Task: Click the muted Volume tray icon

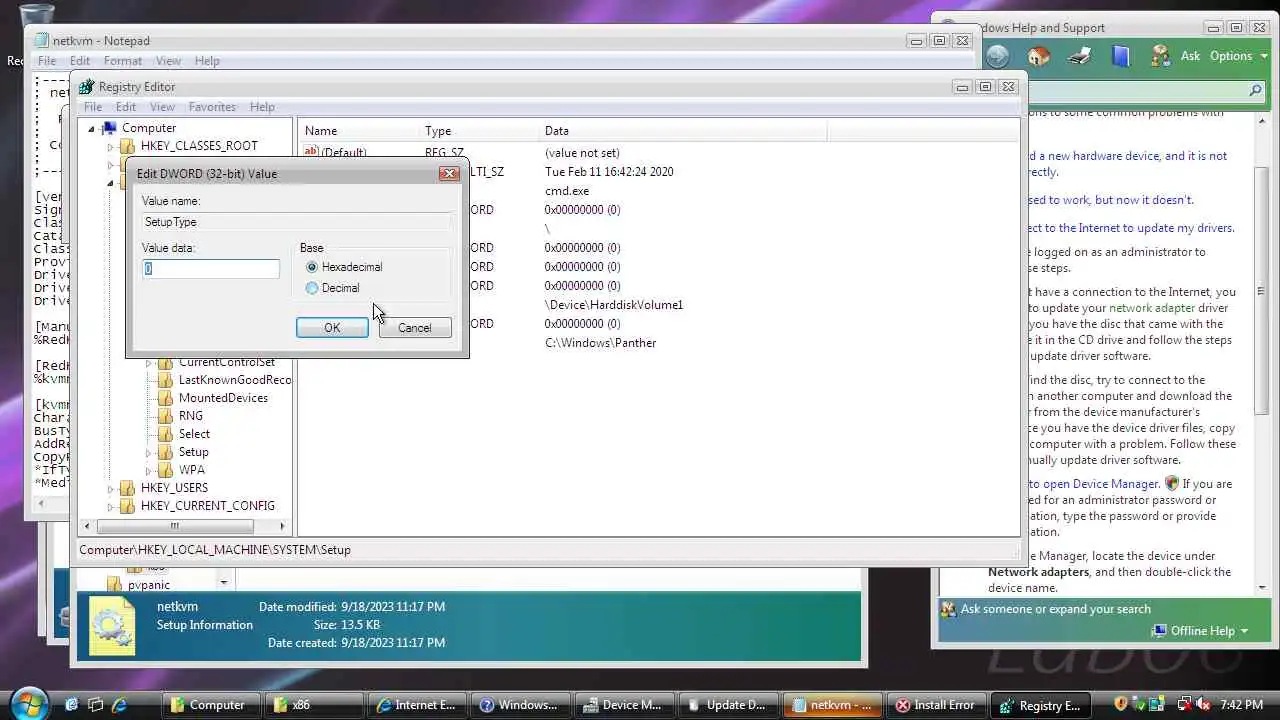Action: point(1203,705)
